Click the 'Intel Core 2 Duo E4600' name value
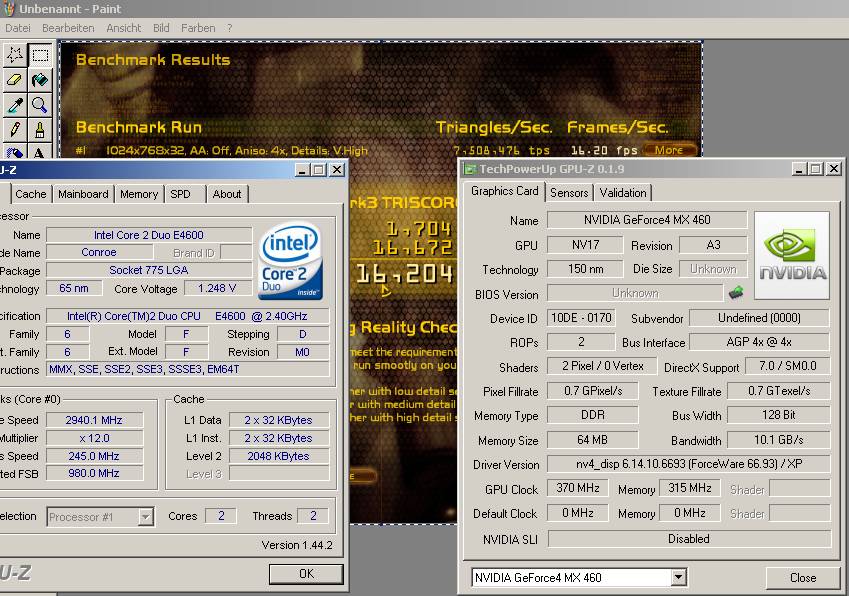 pos(149,235)
